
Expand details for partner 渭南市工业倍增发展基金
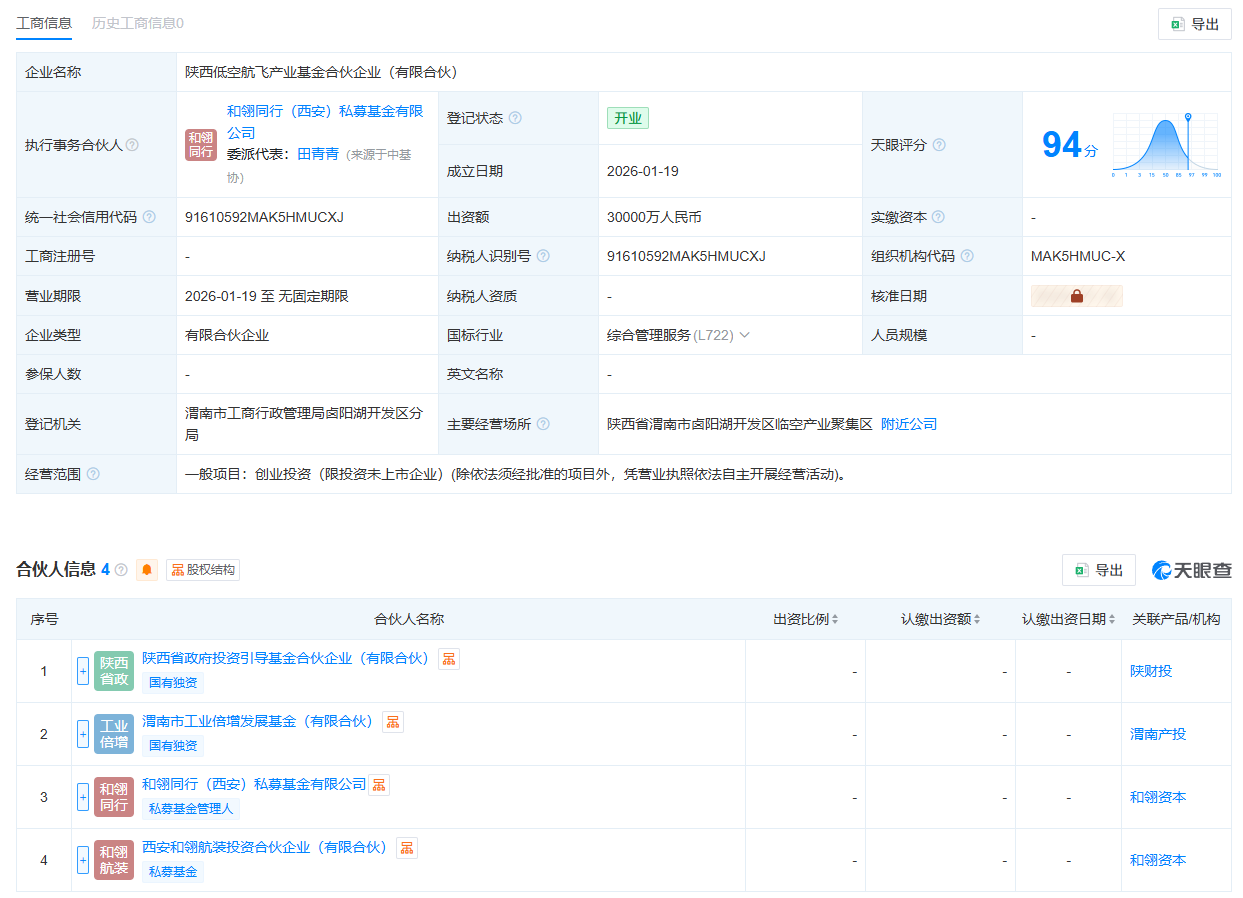tap(82, 734)
